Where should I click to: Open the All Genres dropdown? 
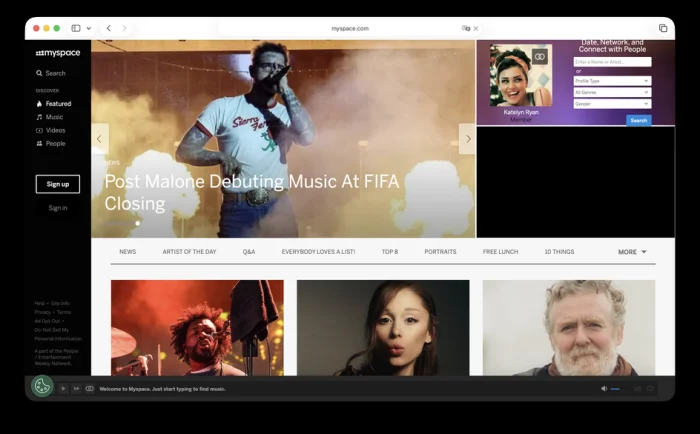pyautogui.click(x=612, y=92)
